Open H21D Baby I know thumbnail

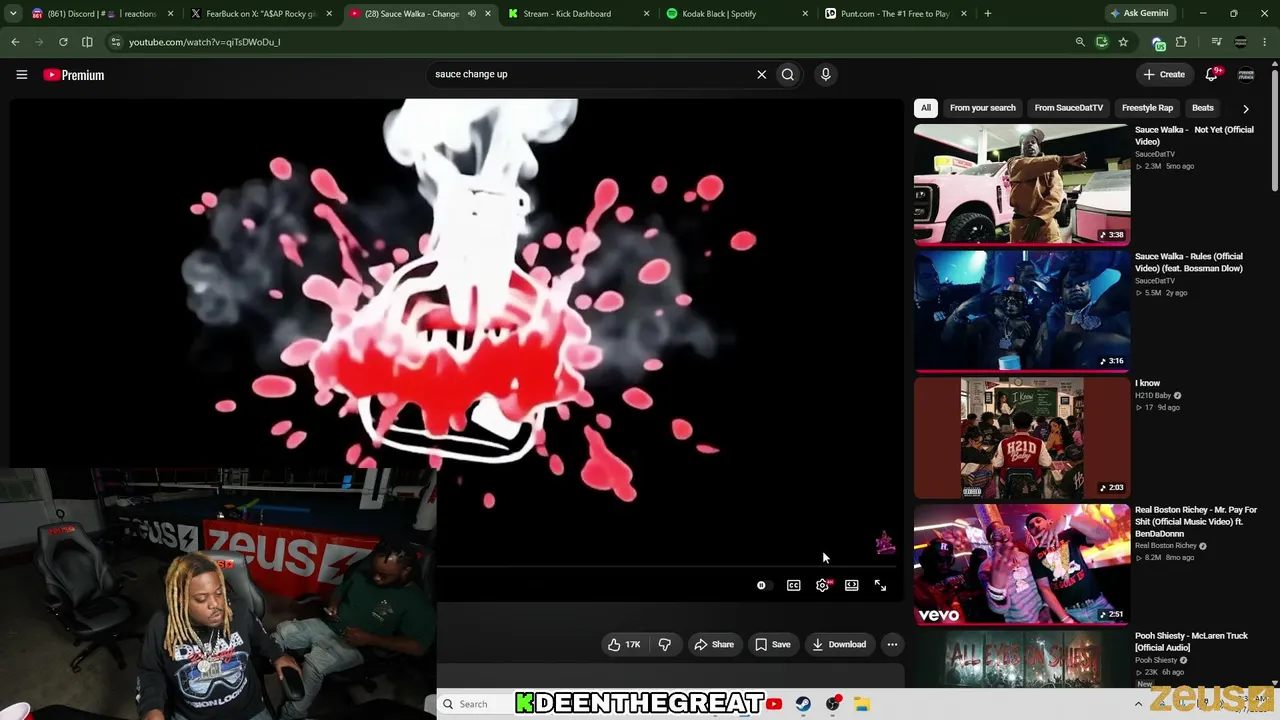[x=1022, y=438]
